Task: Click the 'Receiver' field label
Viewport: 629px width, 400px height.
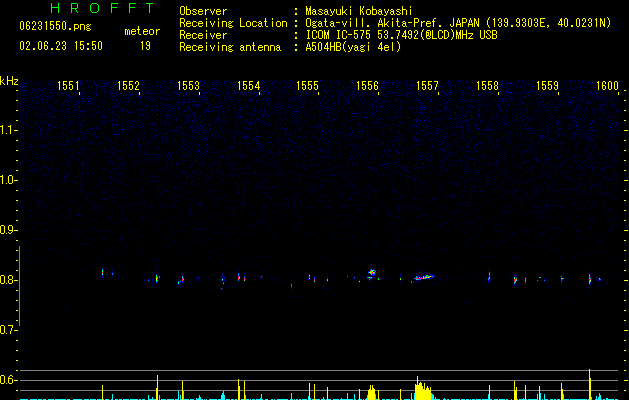Action: click(203, 35)
